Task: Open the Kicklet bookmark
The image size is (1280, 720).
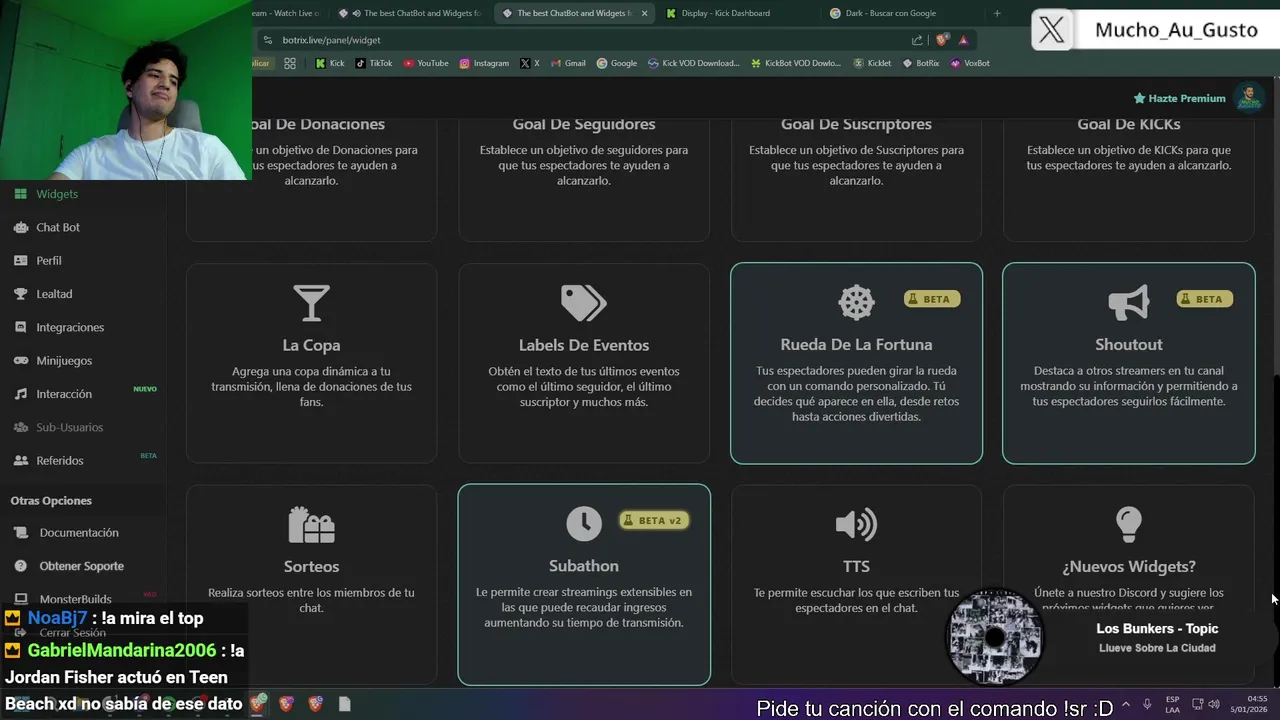Action: click(x=872, y=63)
